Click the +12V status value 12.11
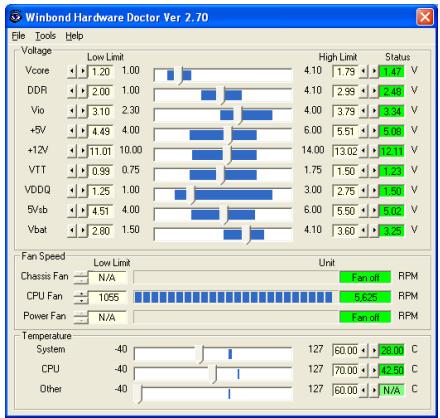 [x=392, y=151]
